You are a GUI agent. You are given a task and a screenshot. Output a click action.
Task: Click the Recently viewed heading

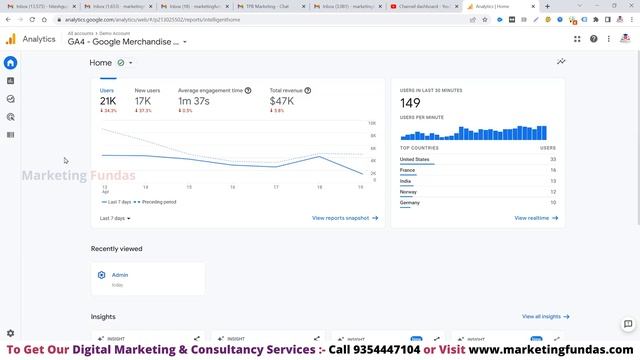[x=116, y=249]
